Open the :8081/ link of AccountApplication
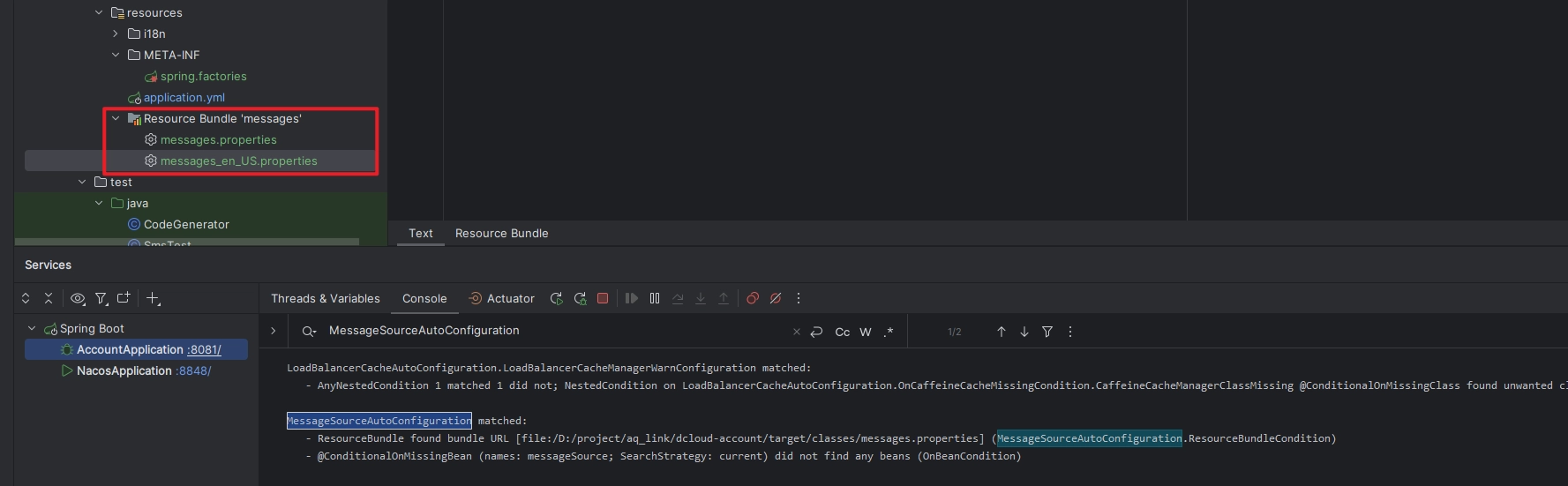This screenshot has width=1568, height=486. pyautogui.click(x=204, y=349)
